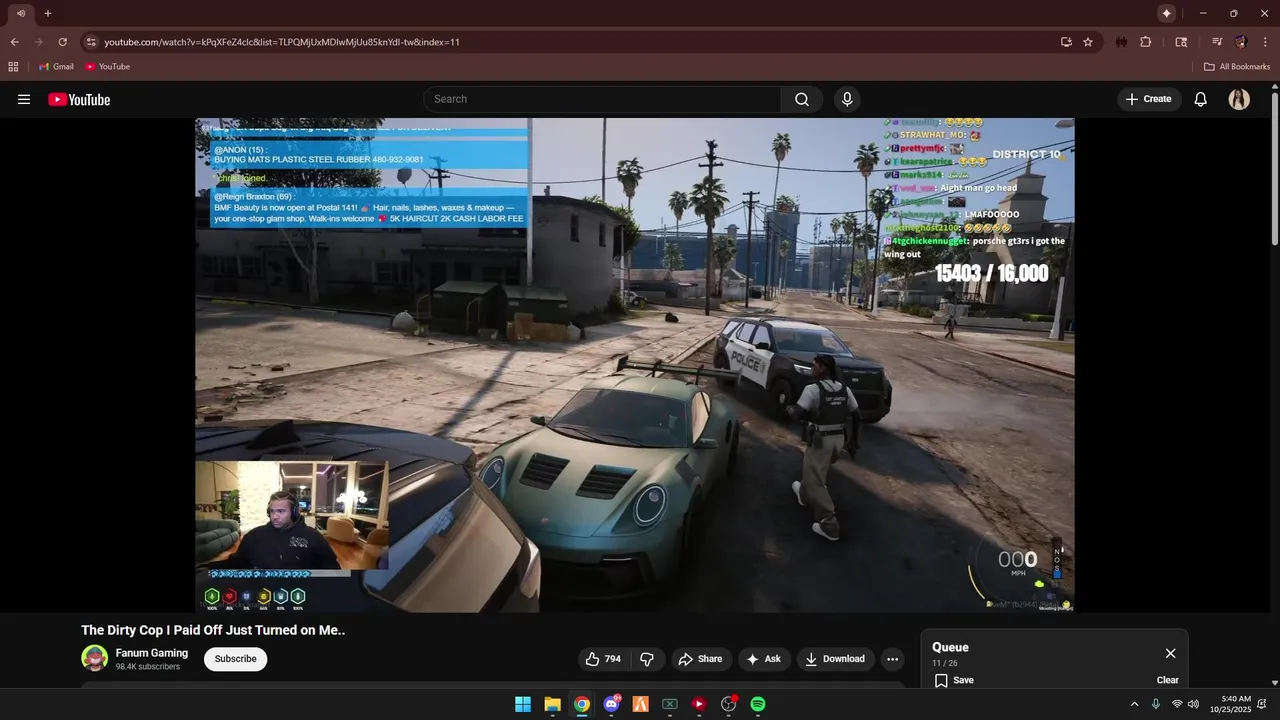Open more actions three-dot menu
This screenshot has width=1280, height=720.
[x=892, y=659]
